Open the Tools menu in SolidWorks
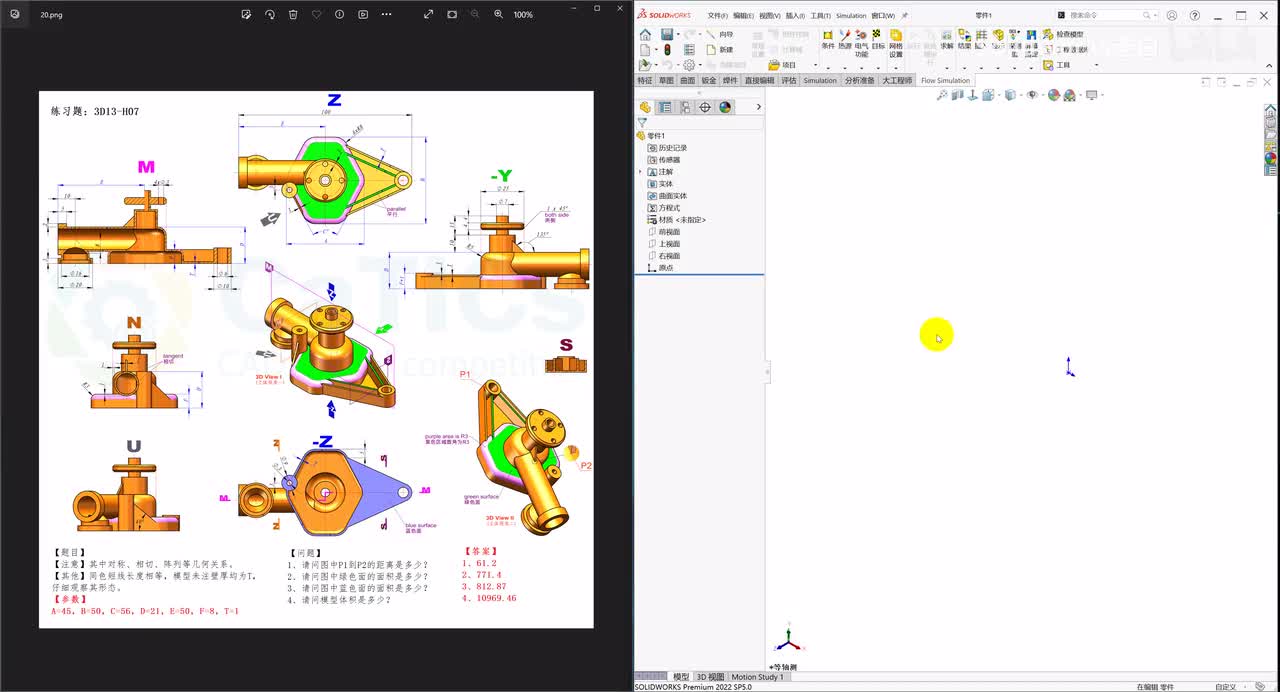The image size is (1280, 692). [821, 16]
